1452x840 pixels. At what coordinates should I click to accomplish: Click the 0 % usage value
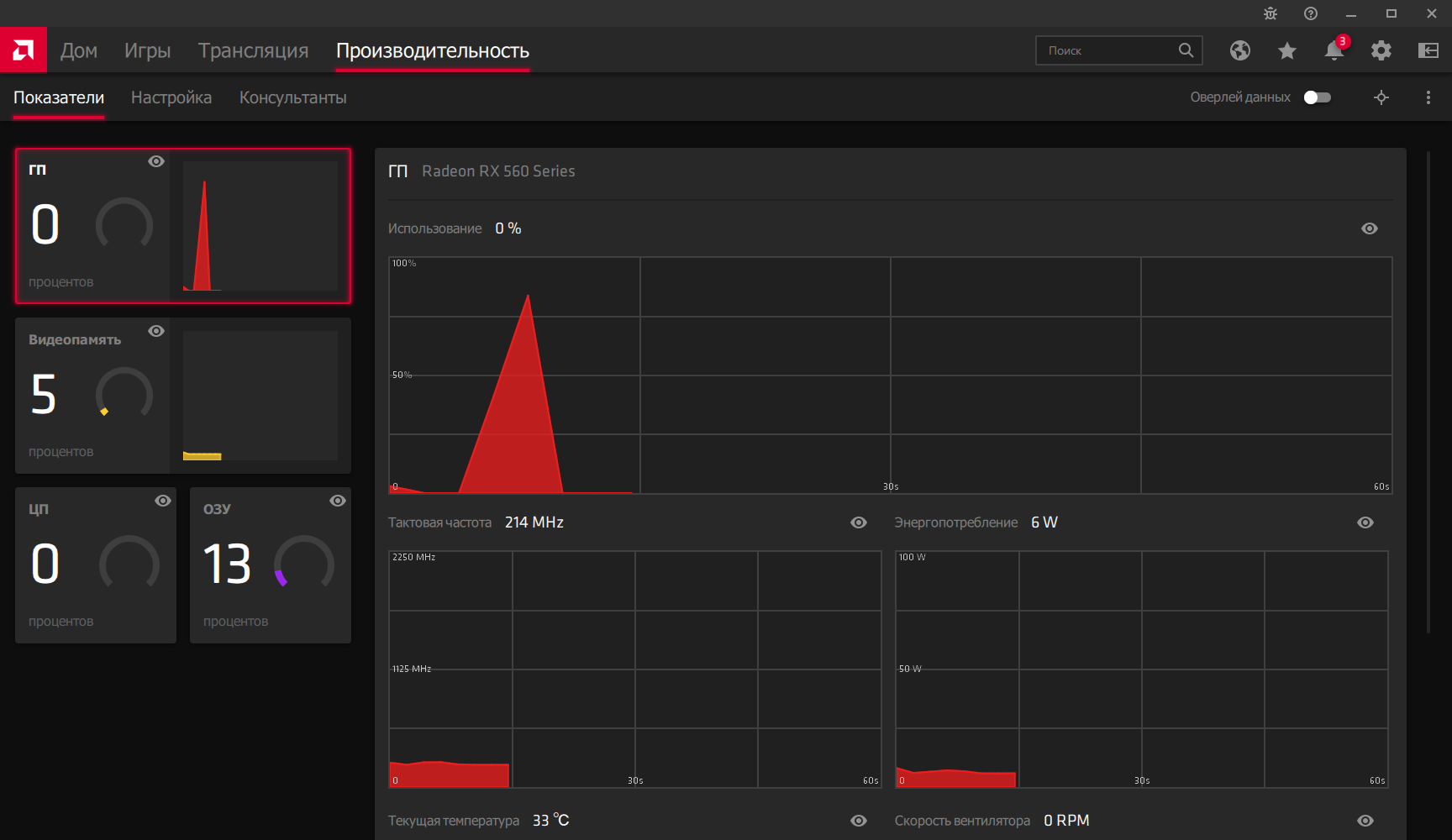508,228
